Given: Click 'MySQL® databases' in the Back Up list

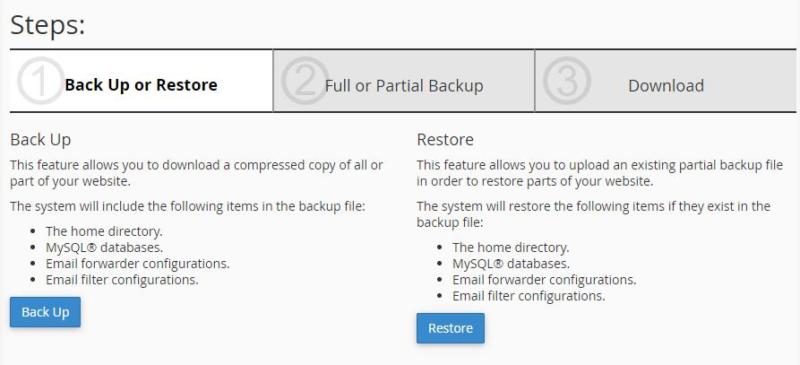Looking at the screenshot, I should coord(105,248).
